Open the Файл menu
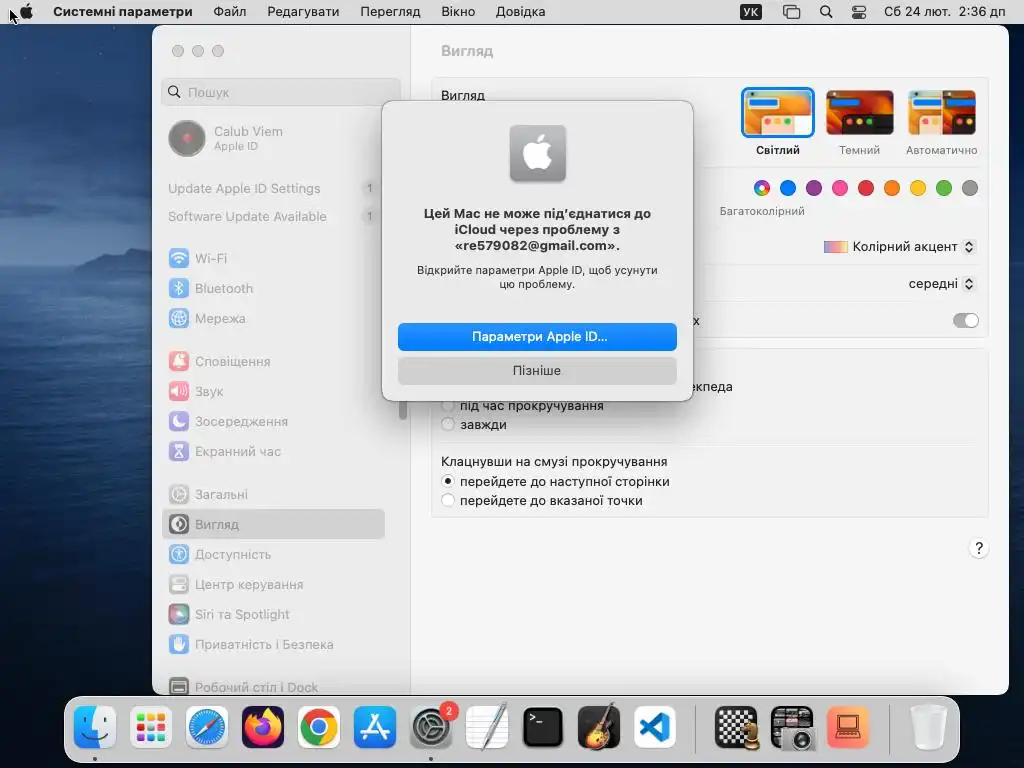1024x768 pixels. point(230,12)
